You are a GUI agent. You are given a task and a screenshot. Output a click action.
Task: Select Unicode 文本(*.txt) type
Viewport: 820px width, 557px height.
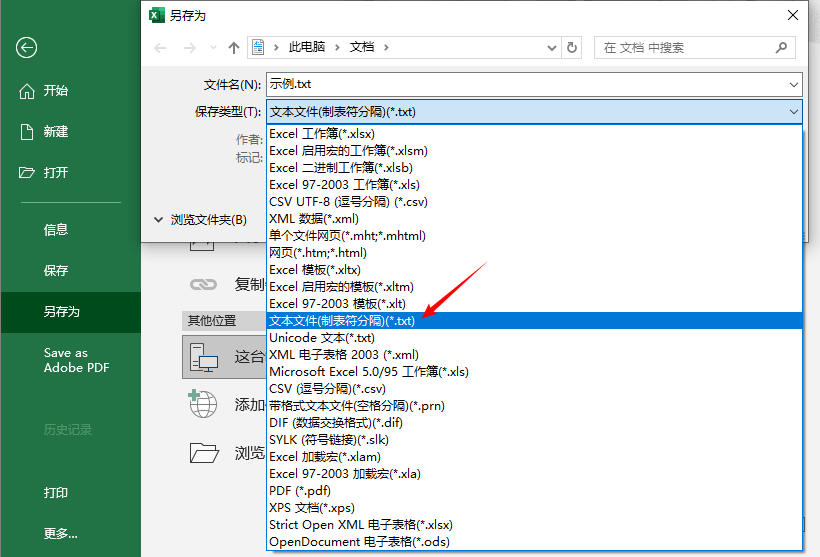click(534, 338)
